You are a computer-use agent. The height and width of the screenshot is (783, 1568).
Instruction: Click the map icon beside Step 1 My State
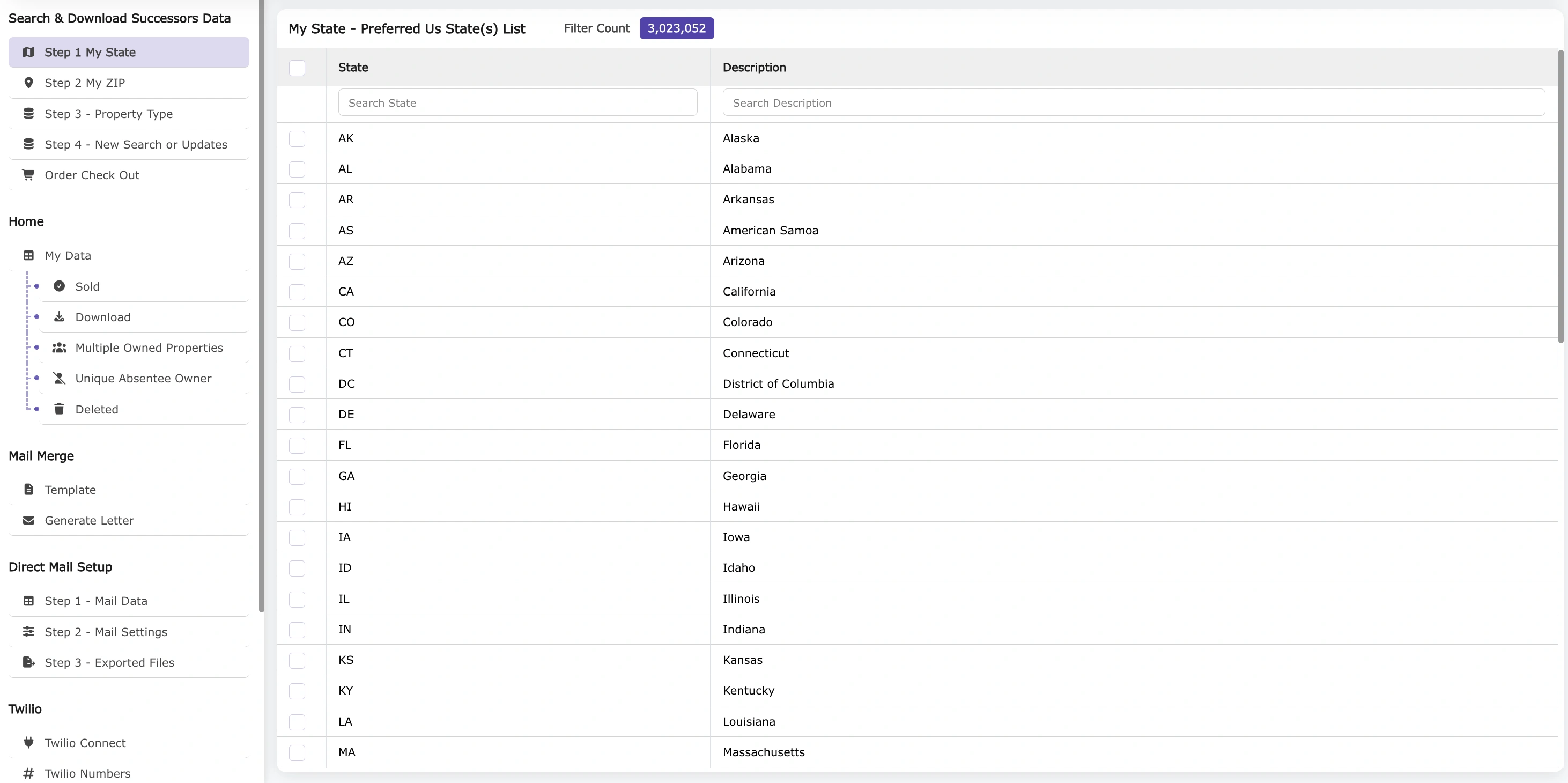[x=28, y=53]
